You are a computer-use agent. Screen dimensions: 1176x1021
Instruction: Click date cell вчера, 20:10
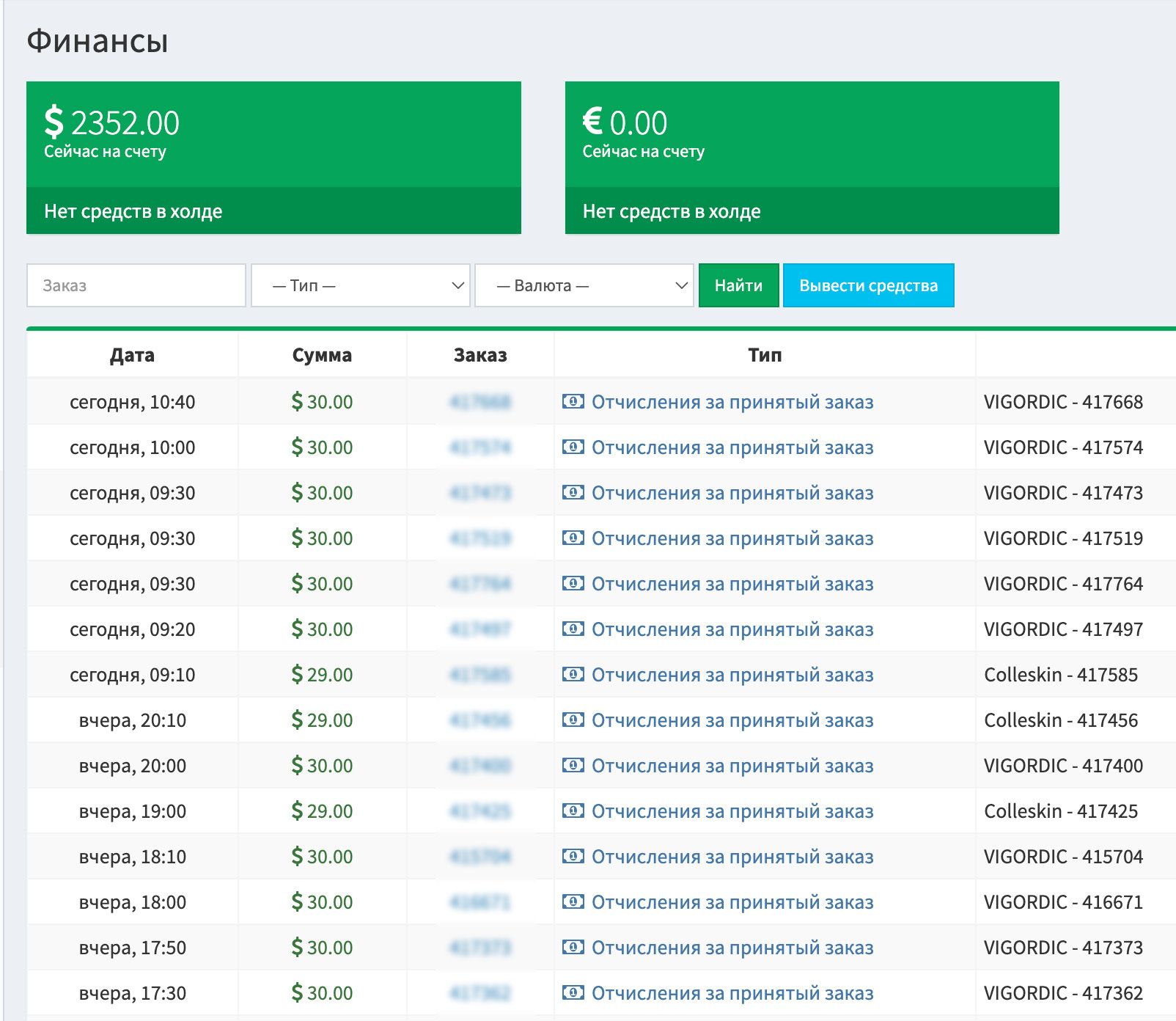pos(132,720)
